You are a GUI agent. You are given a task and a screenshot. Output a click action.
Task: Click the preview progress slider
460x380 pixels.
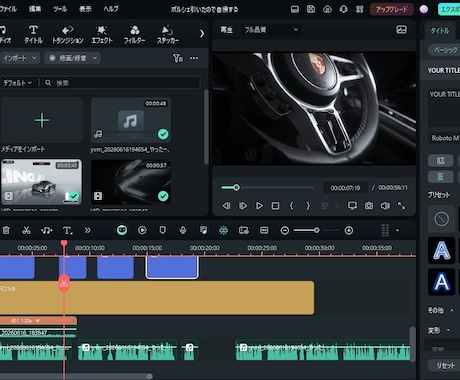point(267,188)
